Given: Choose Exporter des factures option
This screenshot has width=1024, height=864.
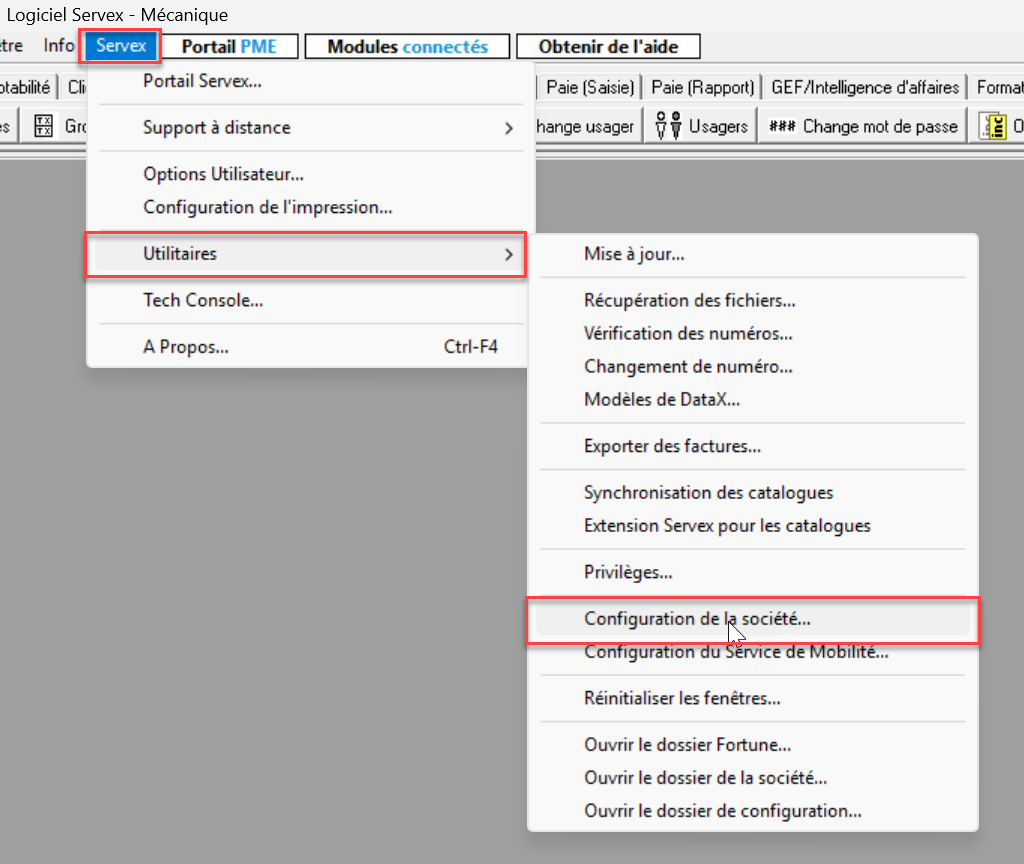Looking at the screenshot, I should pyautogui.click(x=672, y=447).
